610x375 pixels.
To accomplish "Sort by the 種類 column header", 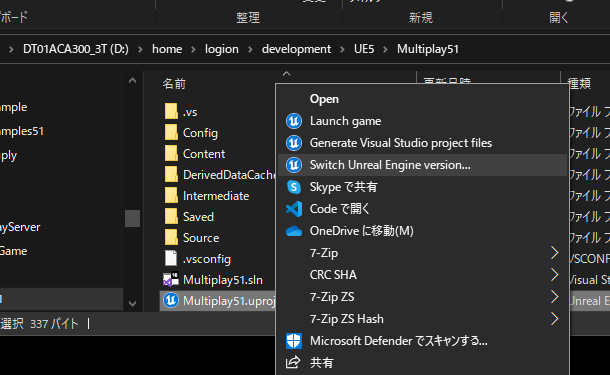I will [579, 83].
